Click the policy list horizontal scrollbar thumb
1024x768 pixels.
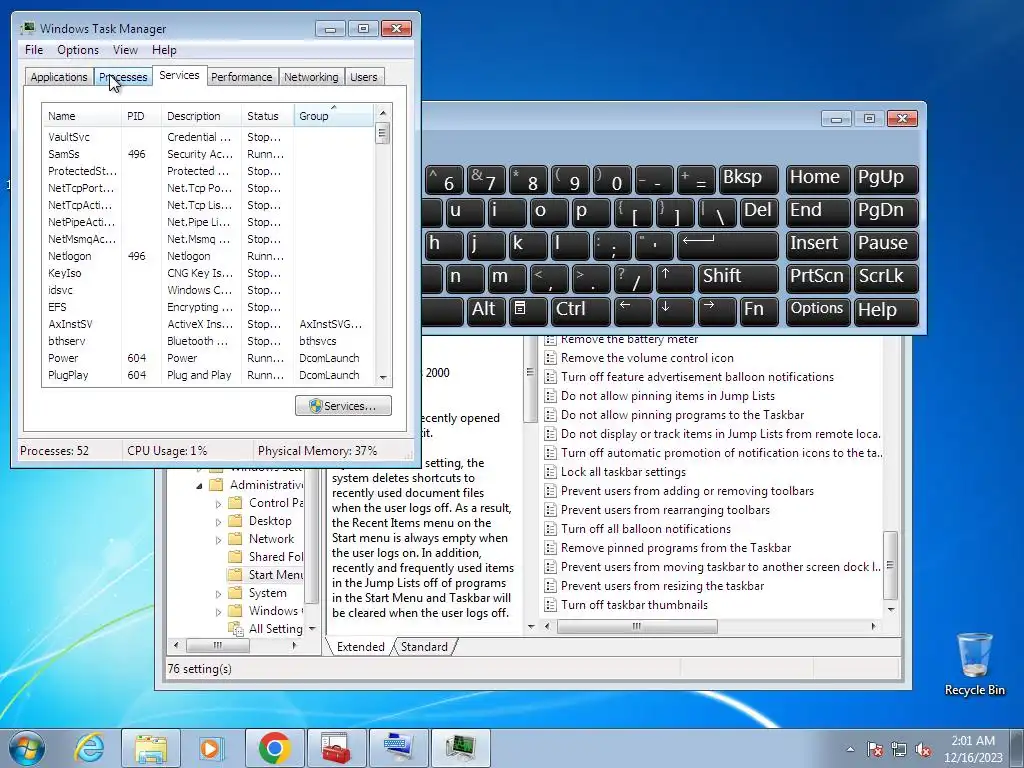637,627
